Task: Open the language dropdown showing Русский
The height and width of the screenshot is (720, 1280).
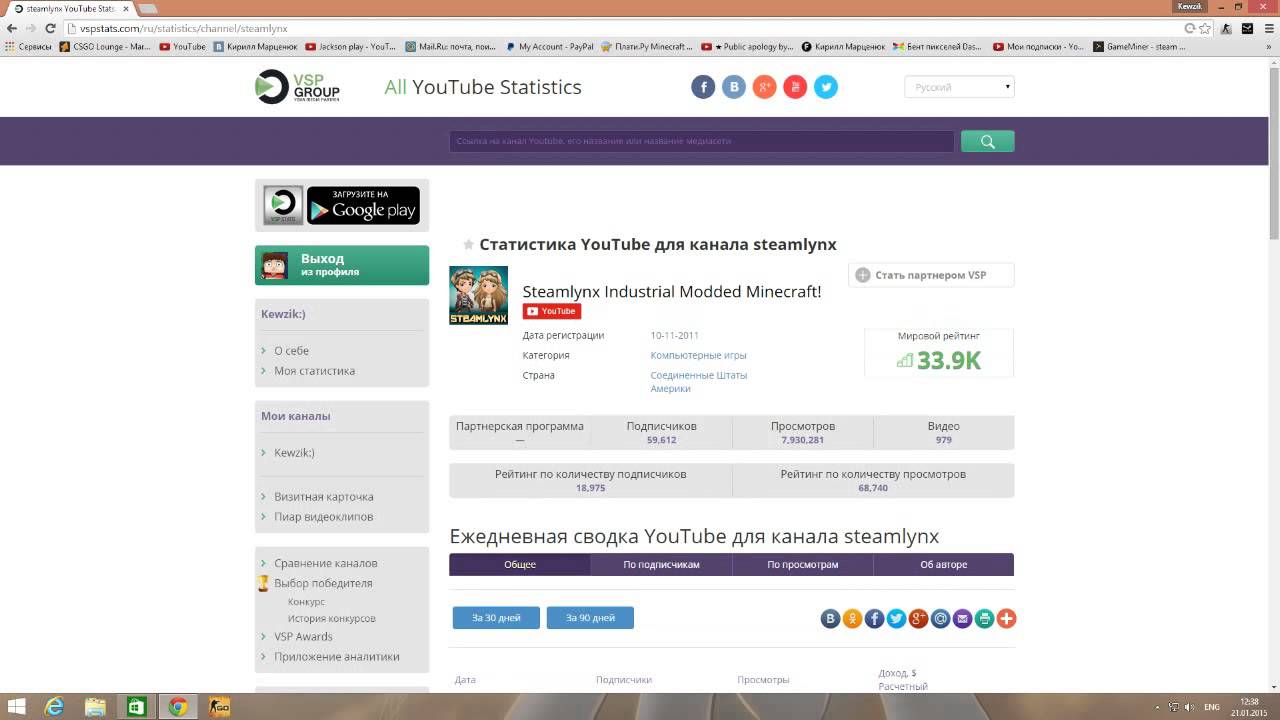Action: click(x=960, y=87)
